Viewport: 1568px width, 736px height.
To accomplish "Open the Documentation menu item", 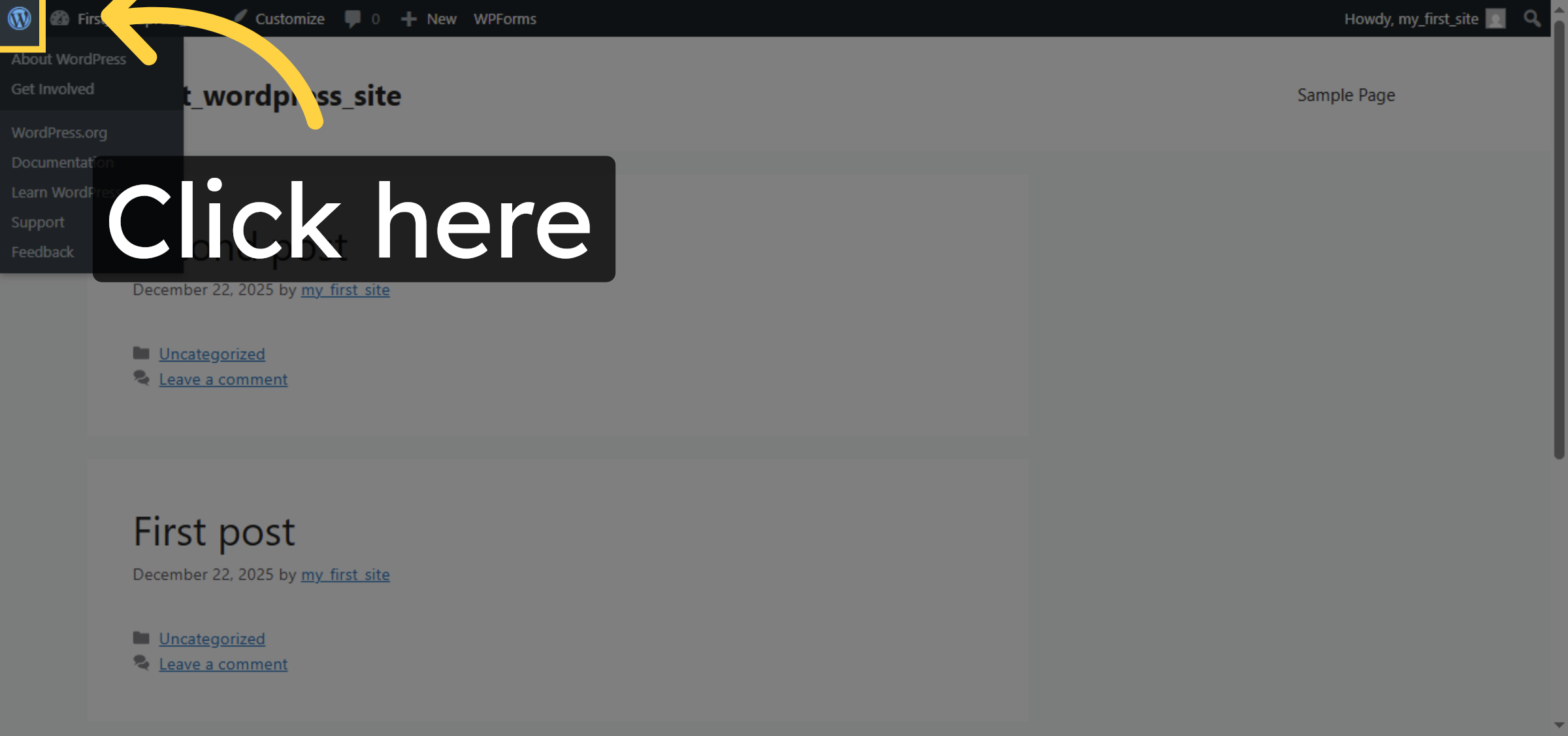I will (63, 161).
